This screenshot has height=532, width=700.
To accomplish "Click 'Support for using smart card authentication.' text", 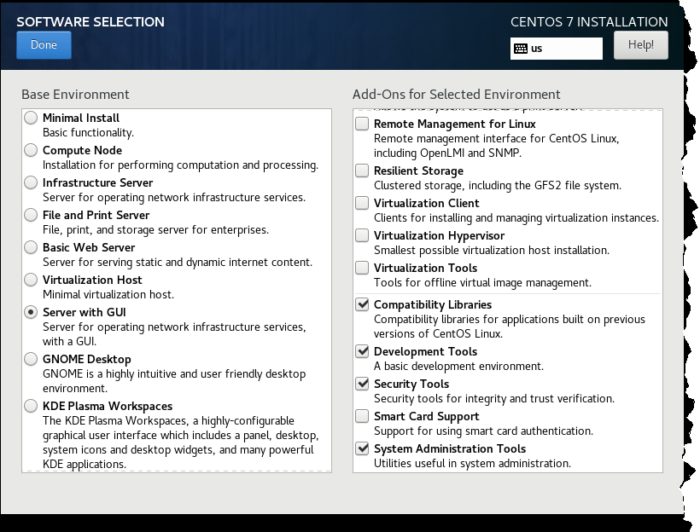I will click(x=483, y=431).
